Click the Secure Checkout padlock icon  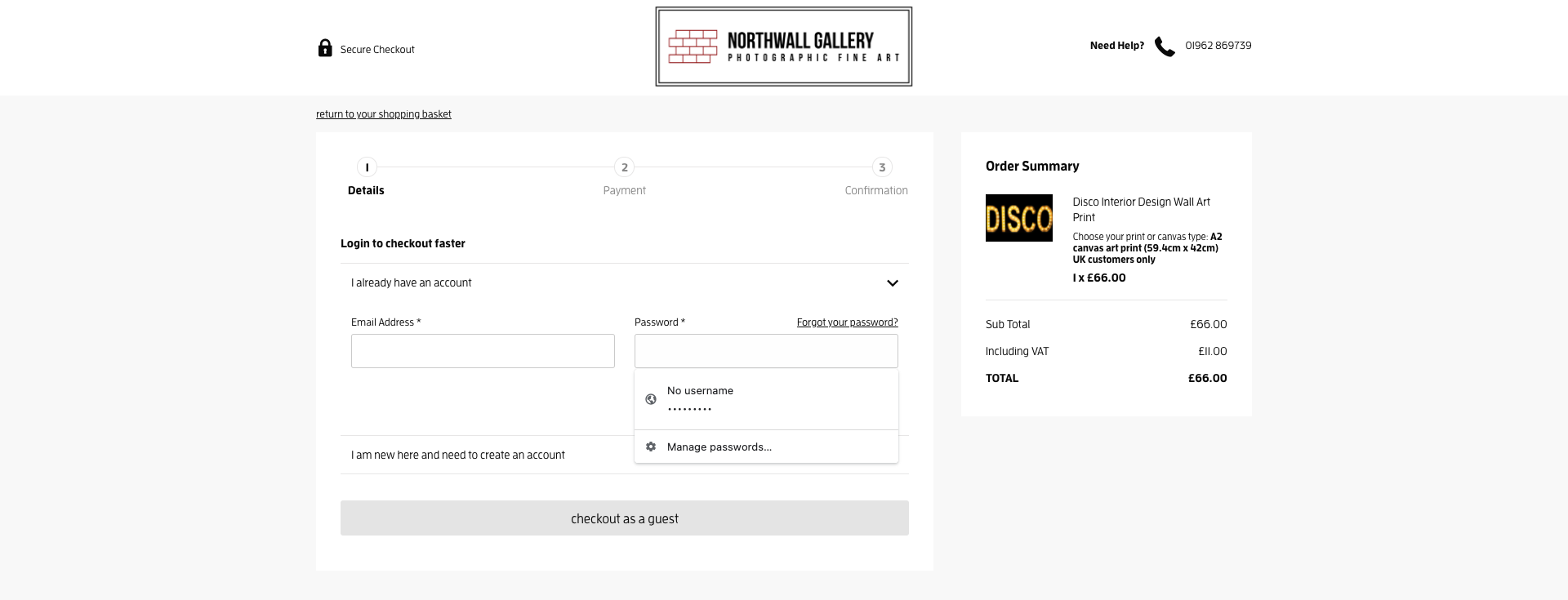[325, 48]
